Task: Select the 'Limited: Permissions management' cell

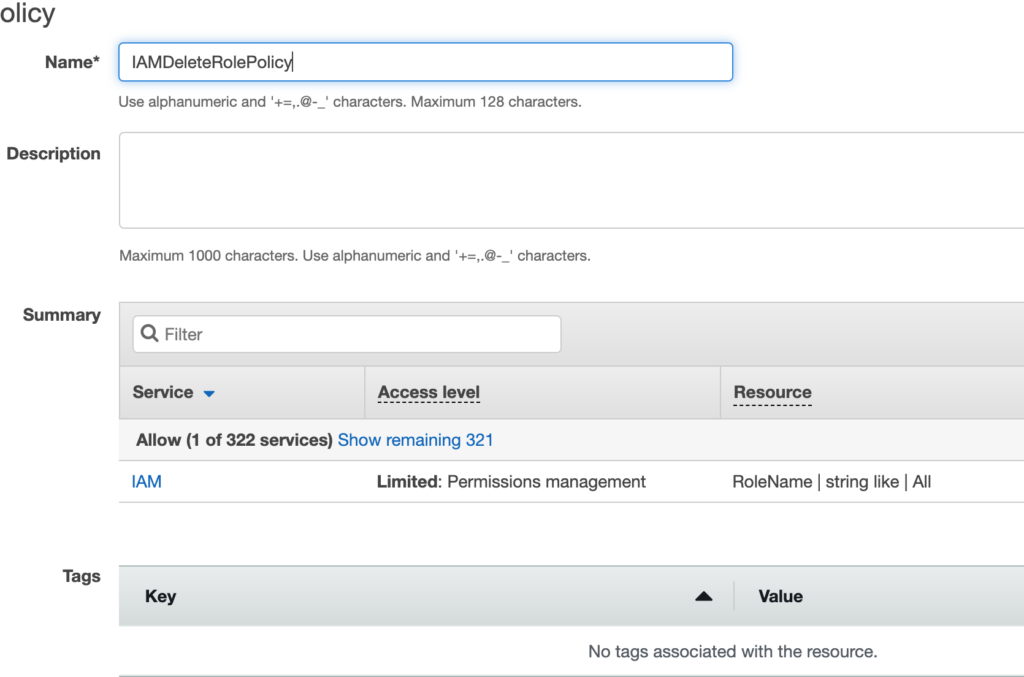Action: pos(511,482)
